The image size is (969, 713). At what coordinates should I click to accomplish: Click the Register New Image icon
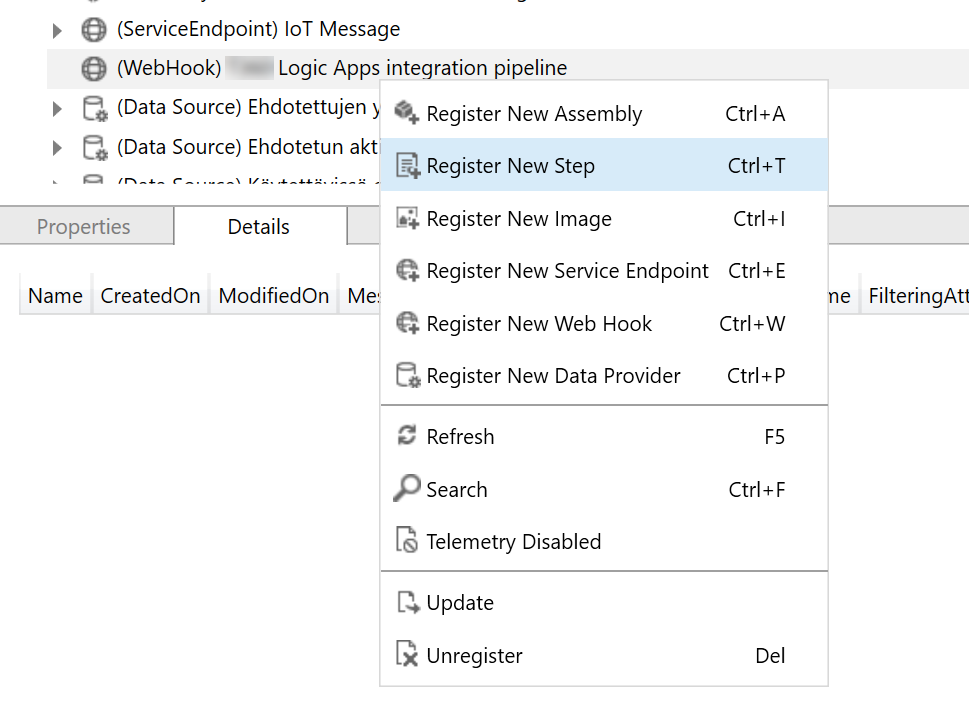coord(407,219)
